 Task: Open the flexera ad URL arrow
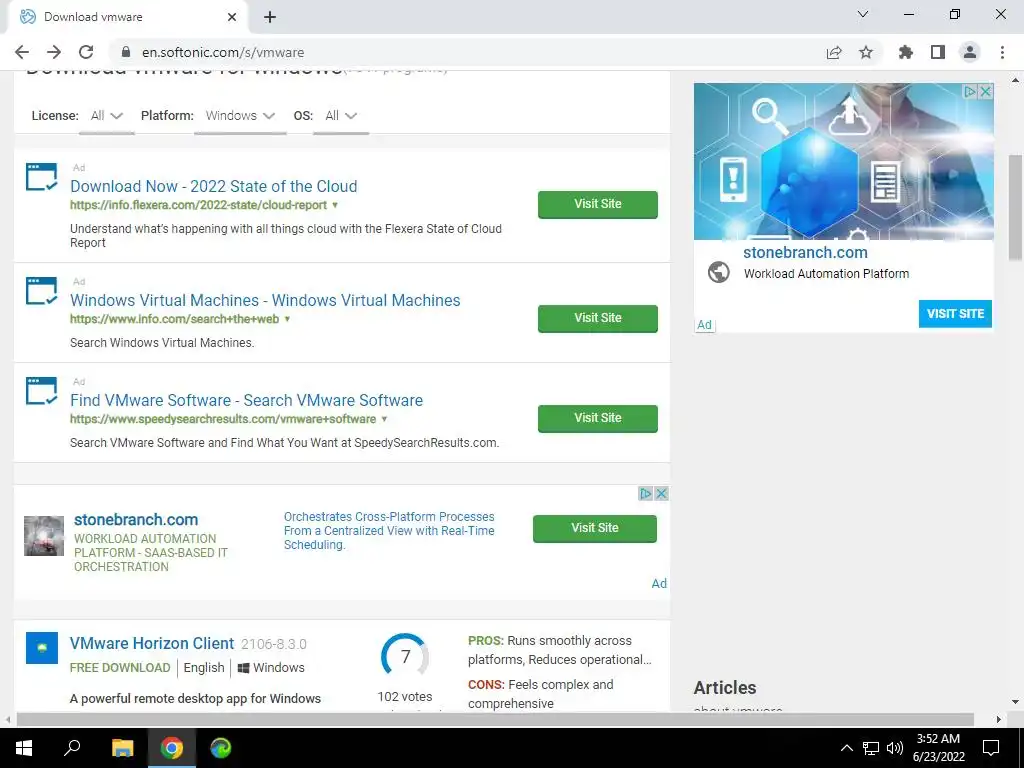point(335,205)
